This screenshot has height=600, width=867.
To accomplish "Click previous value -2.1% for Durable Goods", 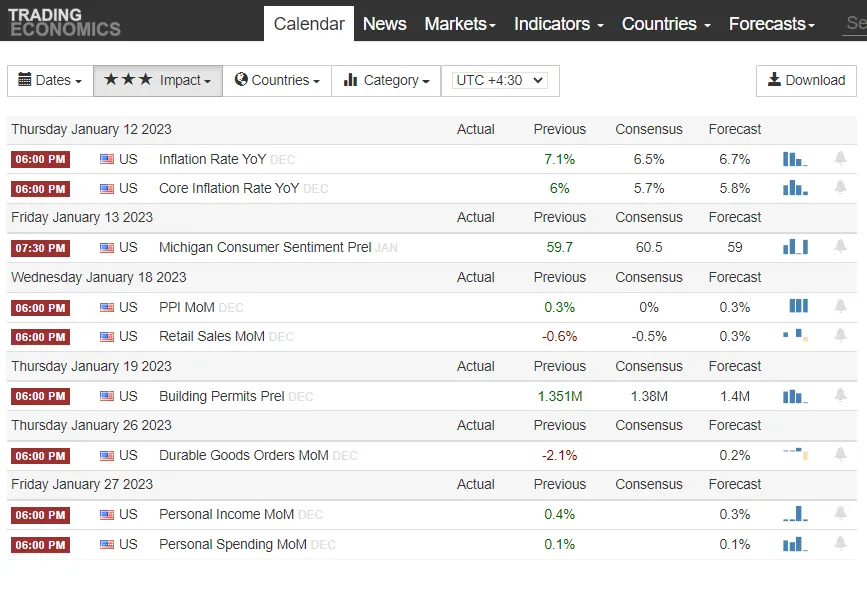I will pyautogui.click(x=560, y=455).
